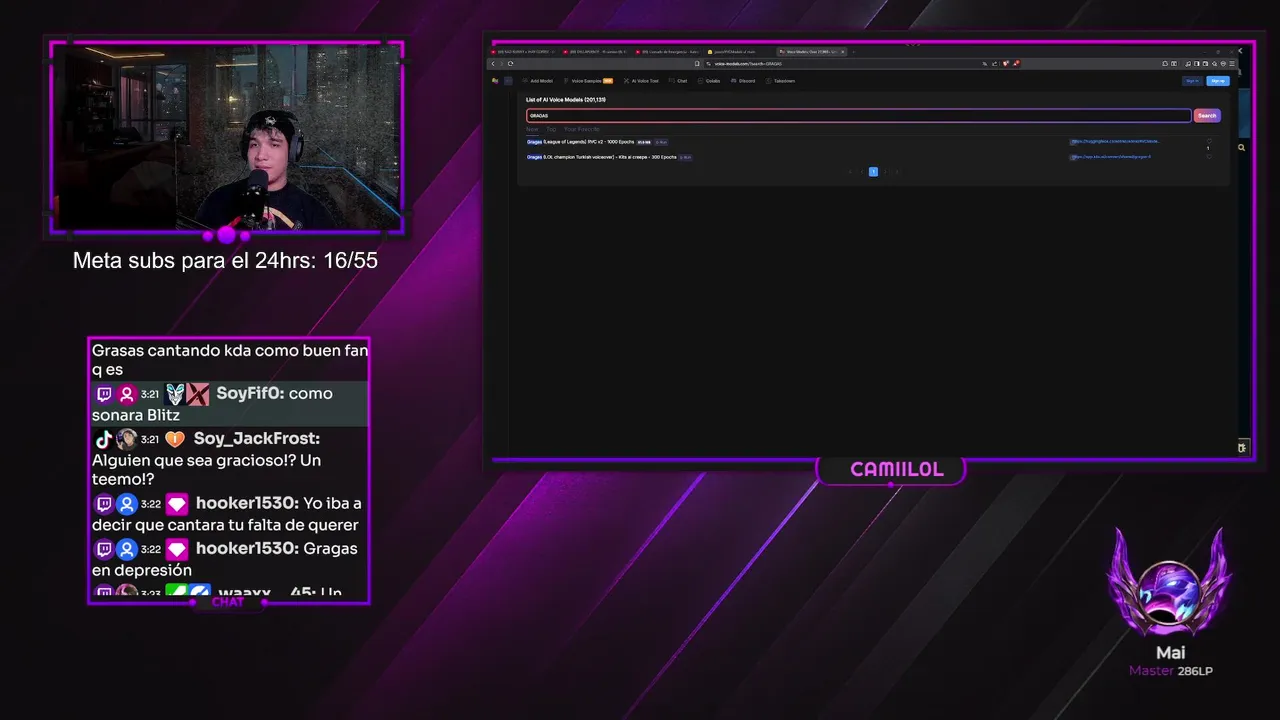Click Soy_JackFrost's chat message about teemo
1280x720 pixels.
click(229, 459)
